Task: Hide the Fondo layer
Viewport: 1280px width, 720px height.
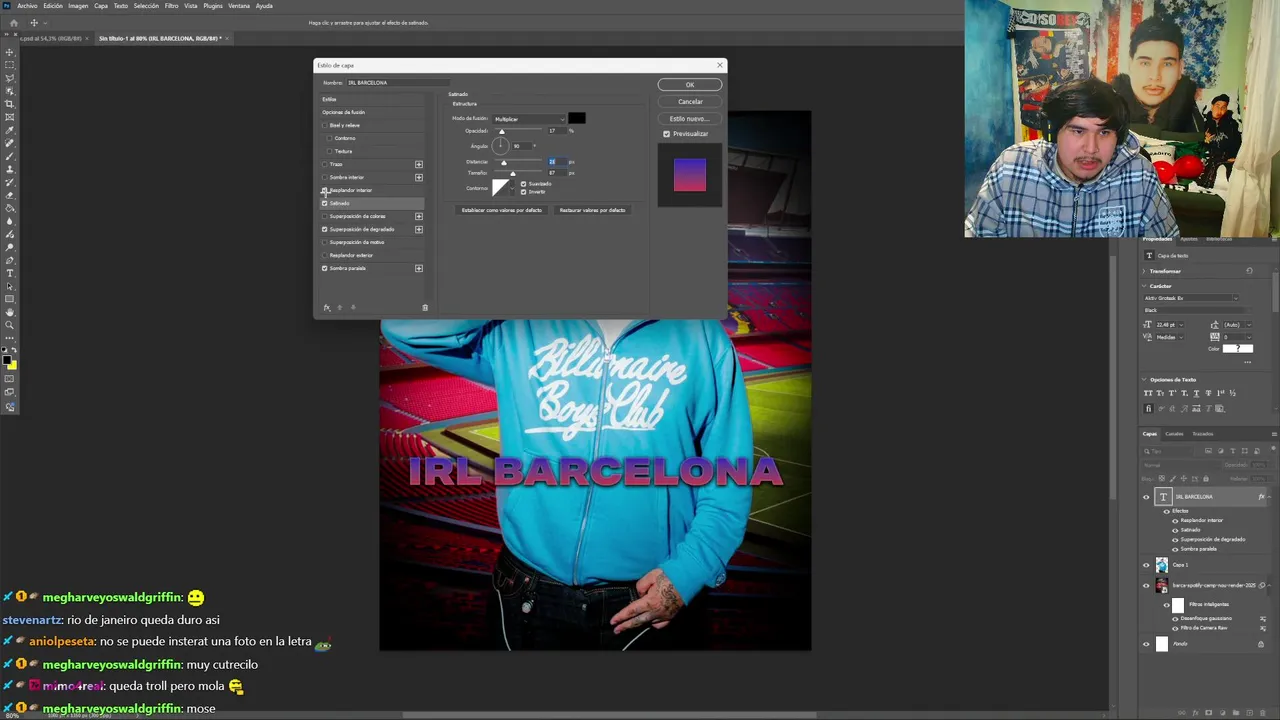Action: (1146, 644)
